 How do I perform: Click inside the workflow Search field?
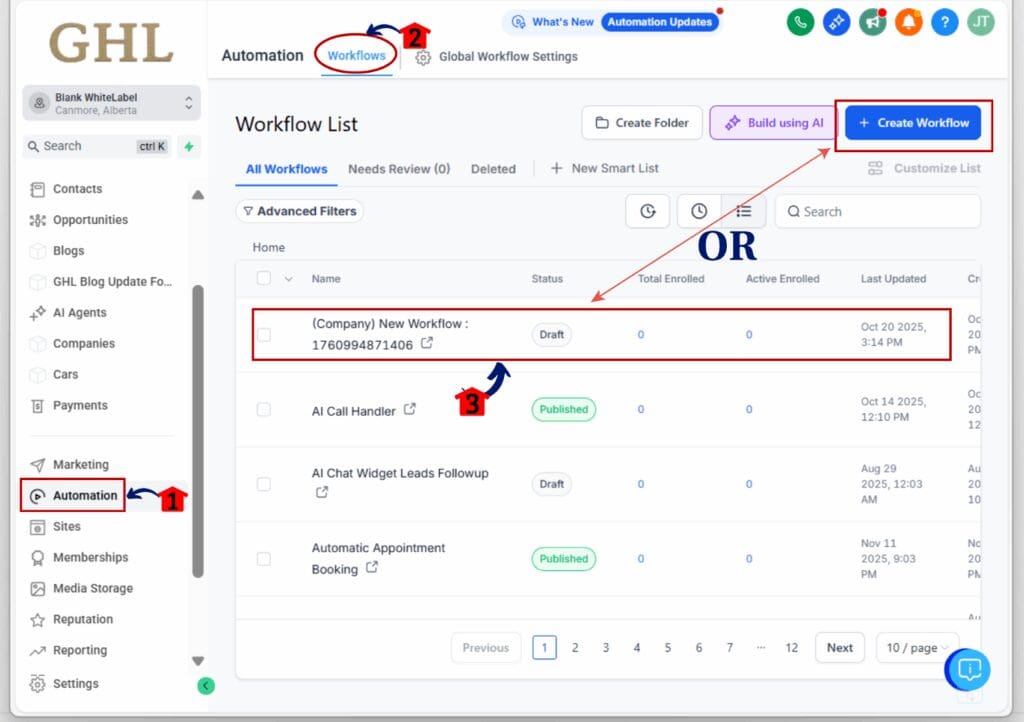click(x=877, y=211)
